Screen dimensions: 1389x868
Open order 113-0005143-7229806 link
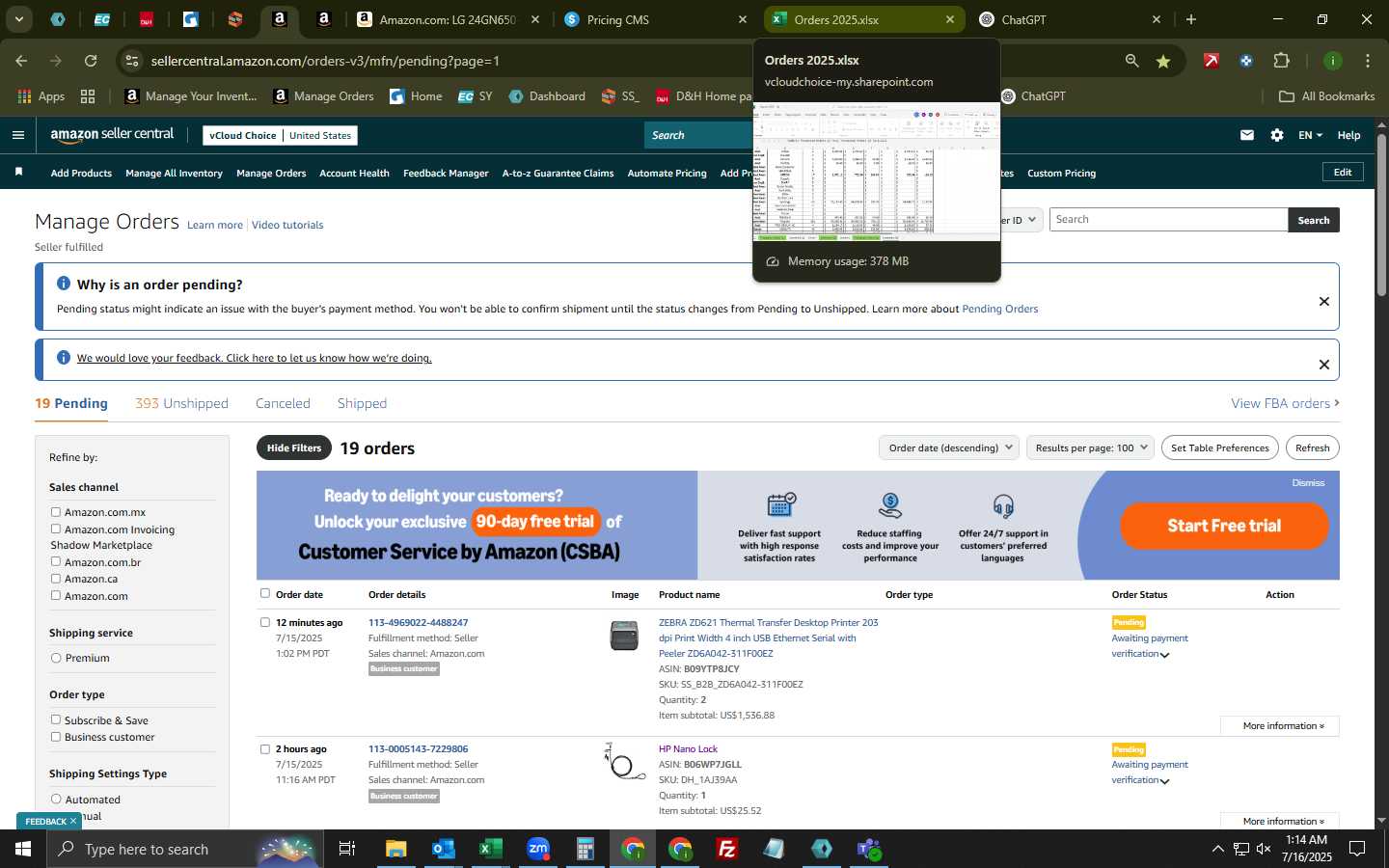coord(418,748)
